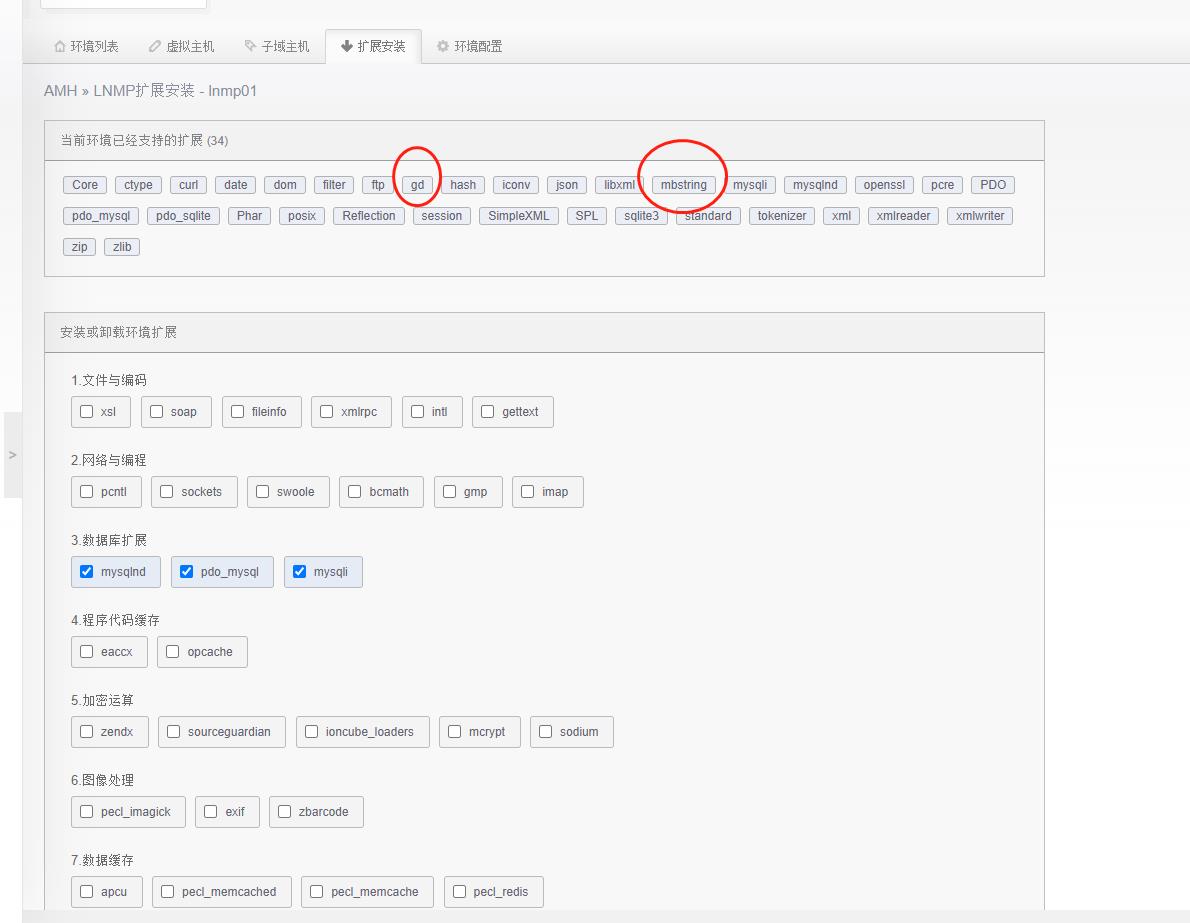The width and height of the screenshot is (1190, 923).
Task: Uncheck the mysqlnd extension
Action: tap(87, 572)
